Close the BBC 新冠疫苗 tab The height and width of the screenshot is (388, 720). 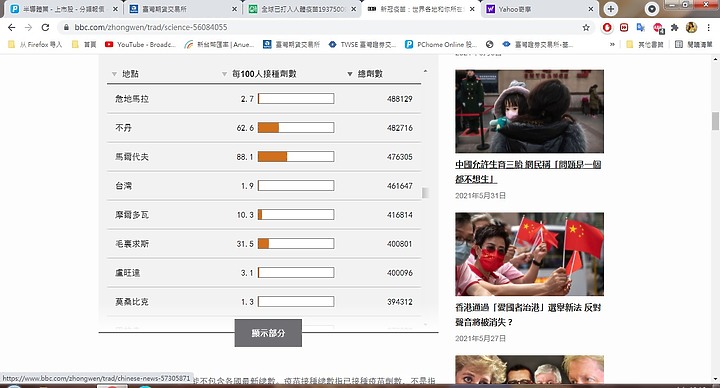(x=472, y=9)
